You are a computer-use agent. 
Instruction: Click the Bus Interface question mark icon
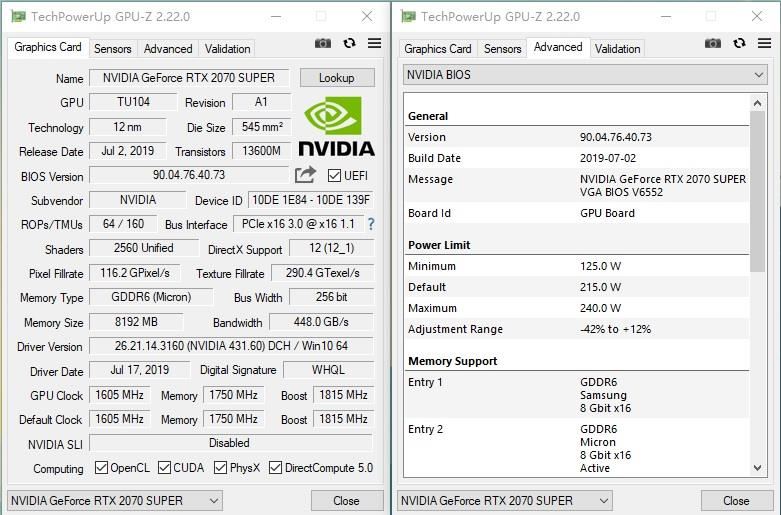click(371, 224)
